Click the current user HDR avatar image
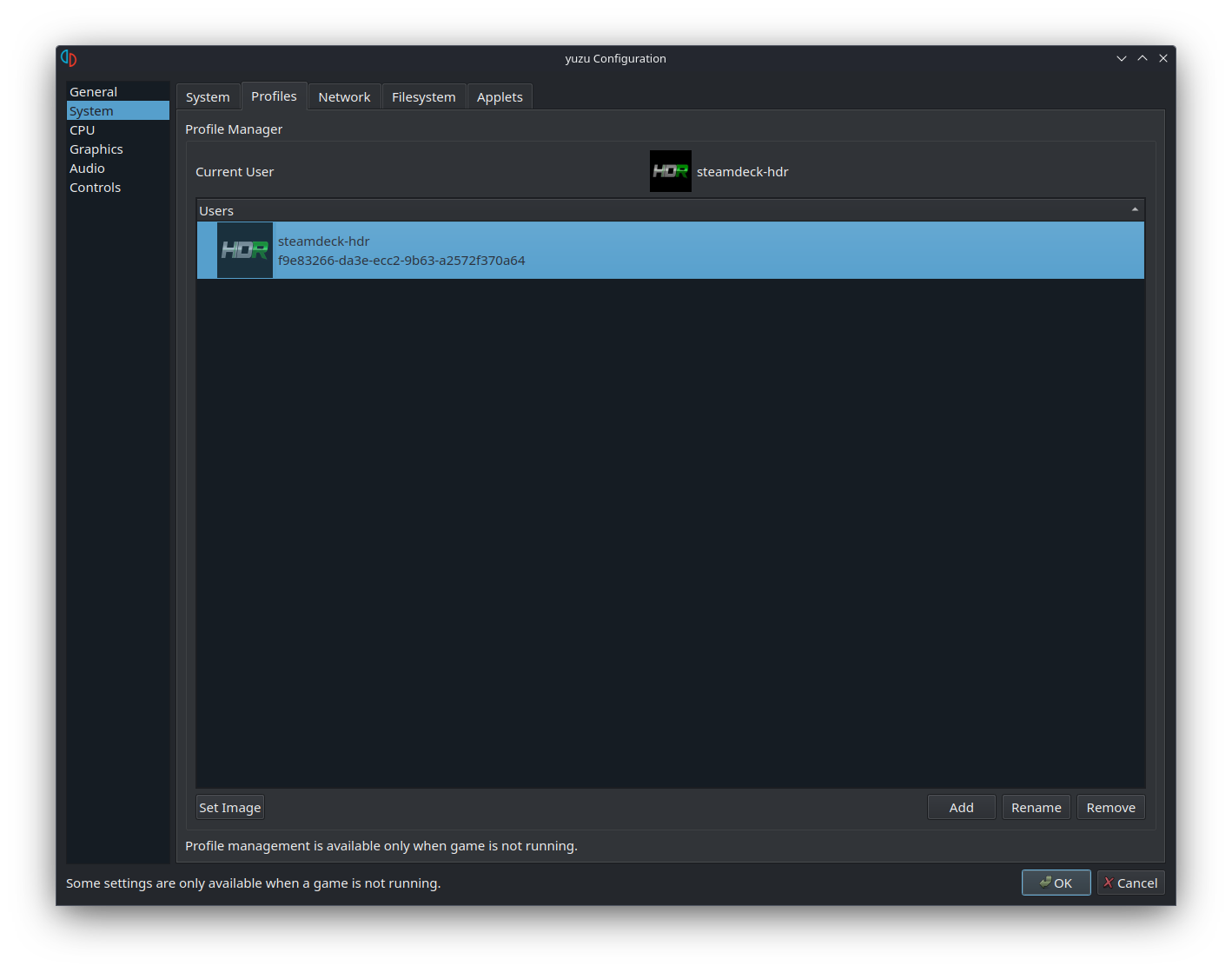1232x972 pixels. [x=671, y=171]
